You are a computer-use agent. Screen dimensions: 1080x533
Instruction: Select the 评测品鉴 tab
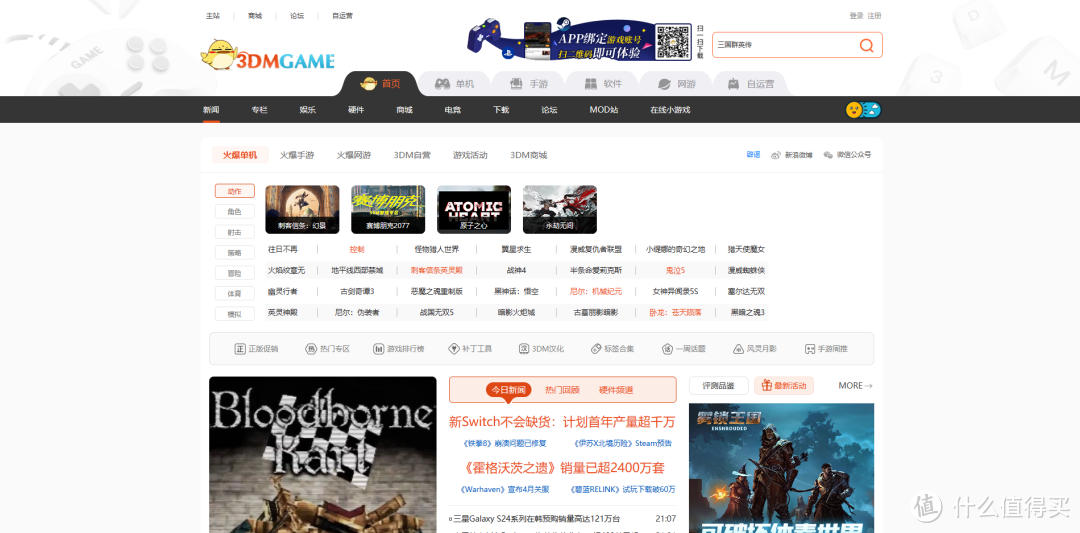tap(718, 386)
